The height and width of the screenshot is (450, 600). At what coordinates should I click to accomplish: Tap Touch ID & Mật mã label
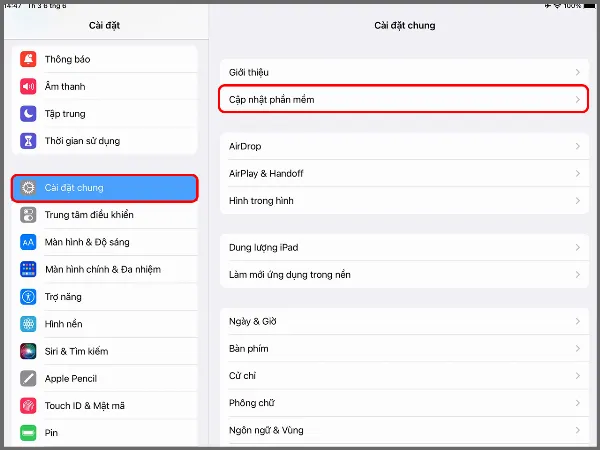[85, 406]
